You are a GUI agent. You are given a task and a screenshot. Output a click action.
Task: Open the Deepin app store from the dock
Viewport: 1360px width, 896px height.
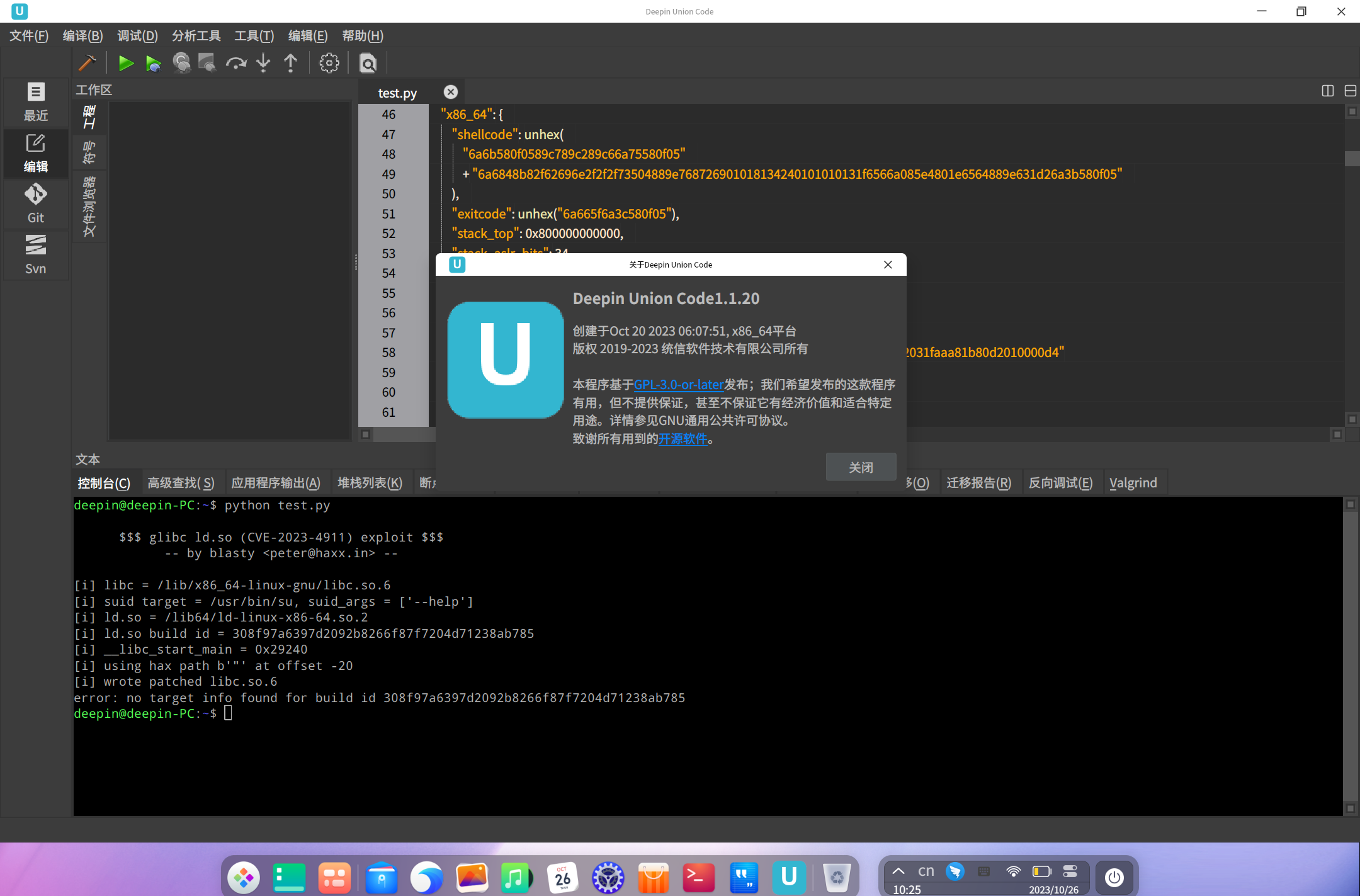pos(652,876)
